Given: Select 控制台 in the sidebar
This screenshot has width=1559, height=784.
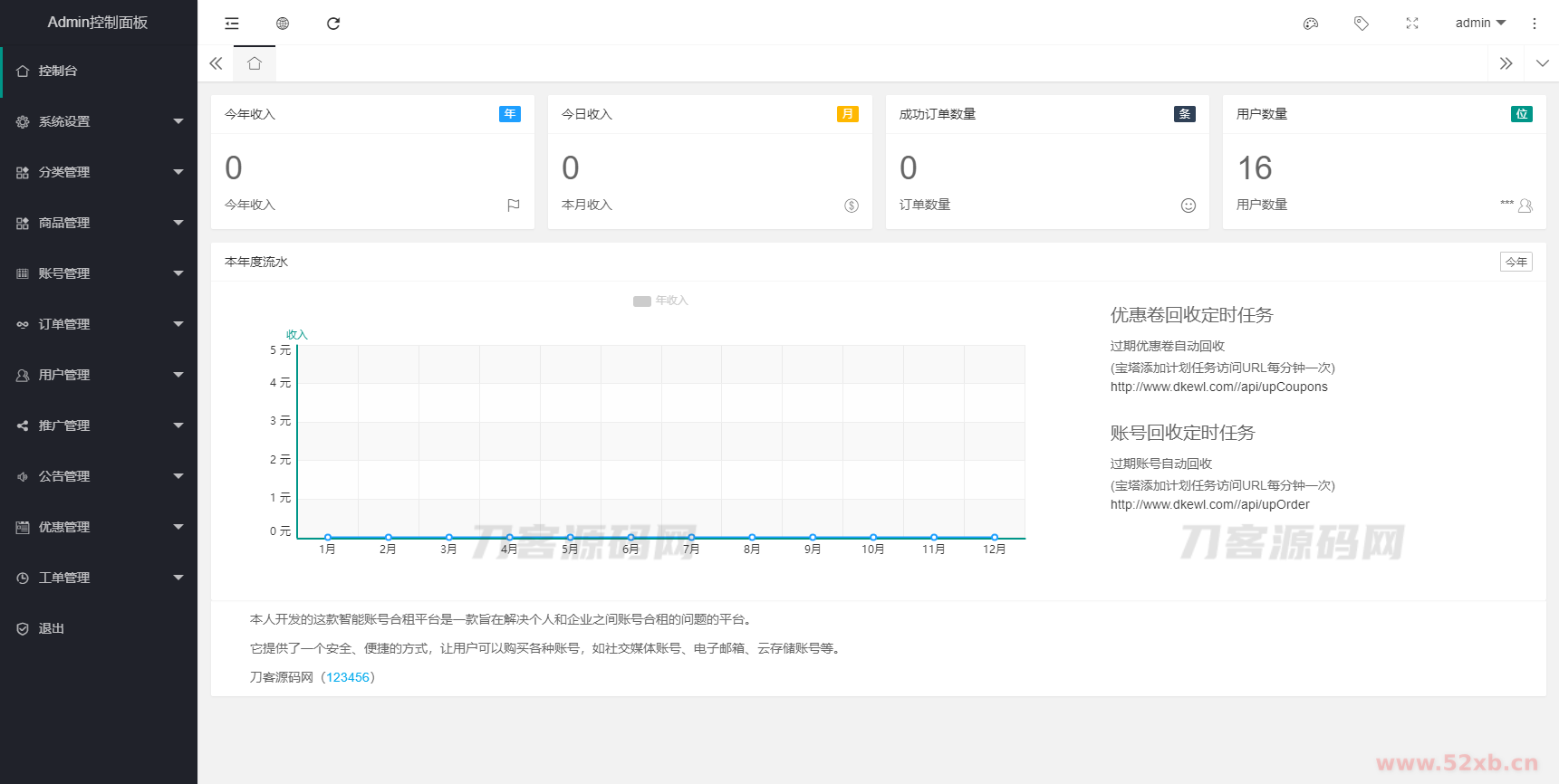Looking at the screenshot, I should pyautogui.click(x=98, y=71).
